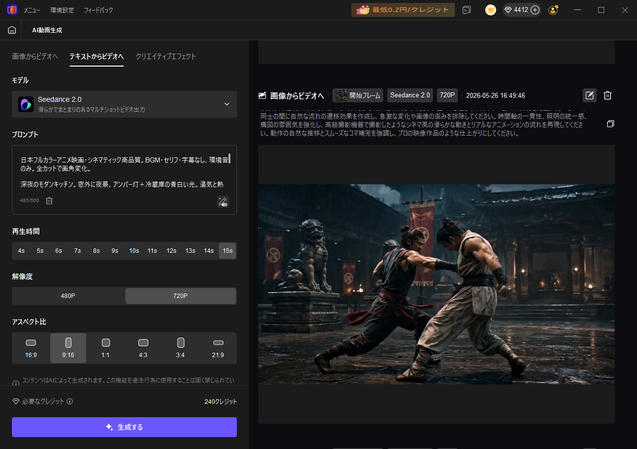The width and height of the screenshot is (637, 449).
Task: Open 環境設定 settings menu
Action: coord(62,10)
